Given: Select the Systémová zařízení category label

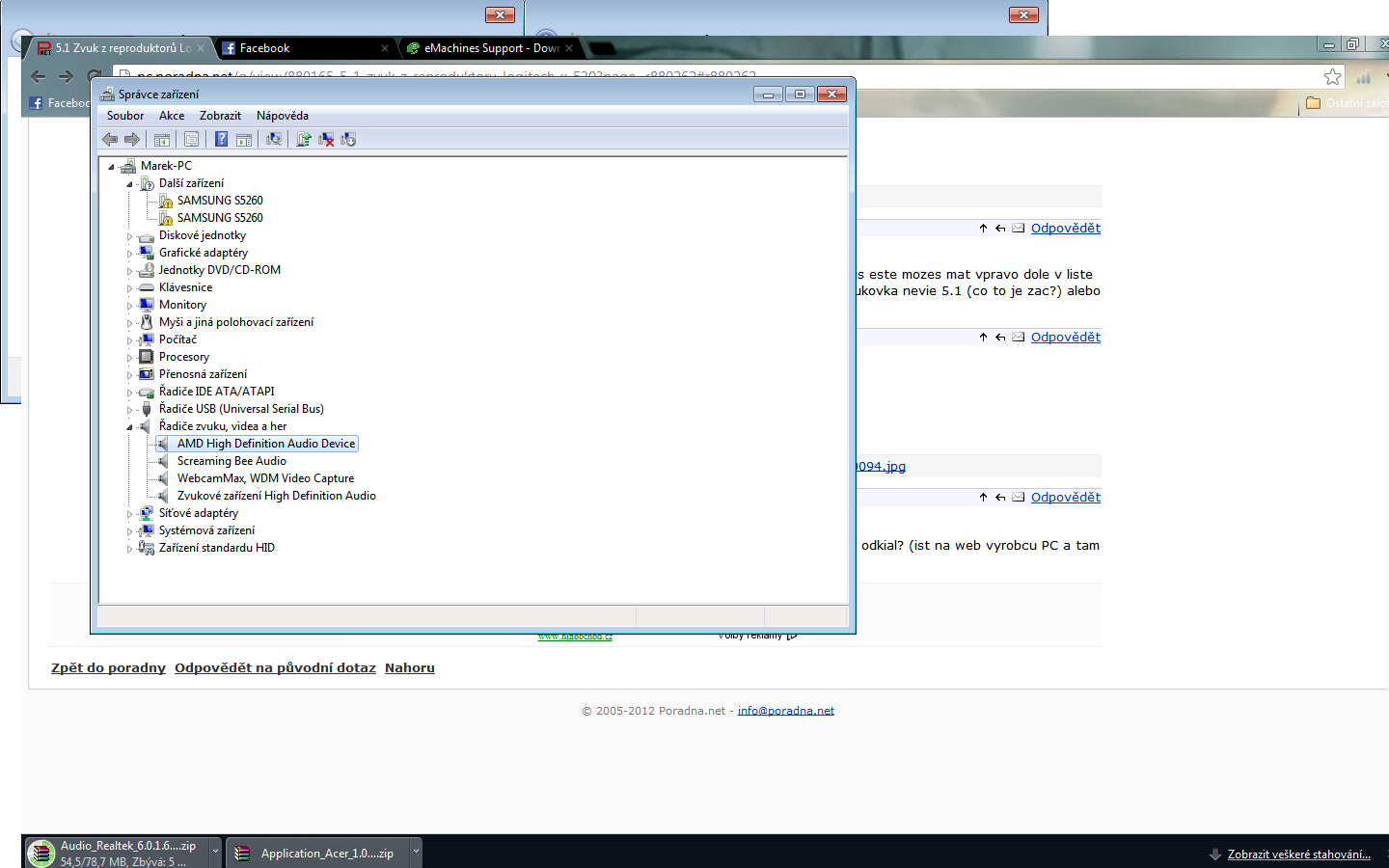Looking at the screenshot, I should [x=206, y=530].
